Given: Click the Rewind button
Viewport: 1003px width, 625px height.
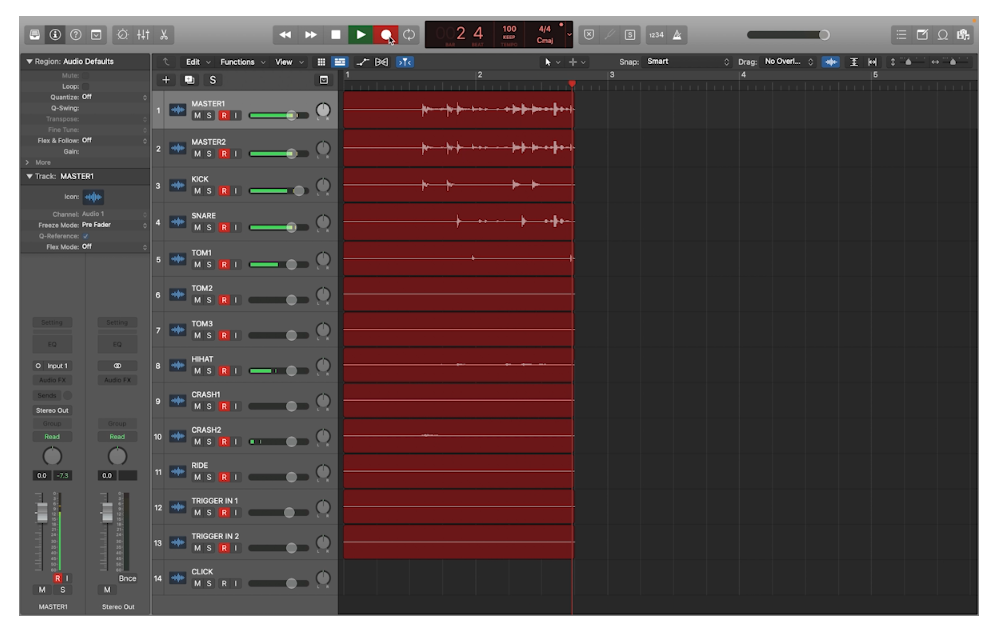Looking at the screenshot, I should tap(285, 35).
